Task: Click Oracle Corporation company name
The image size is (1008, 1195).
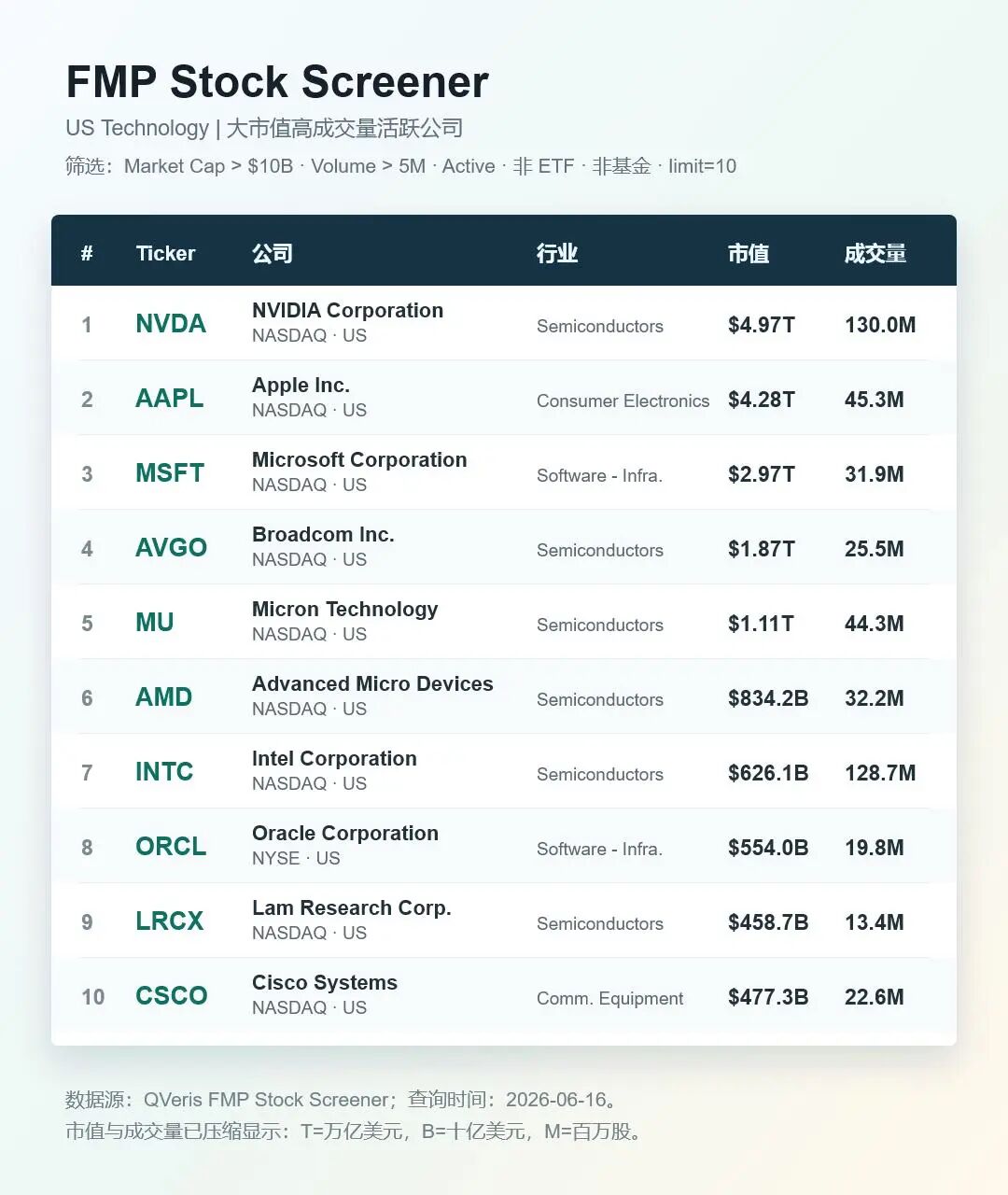Action: pos(345,834)
